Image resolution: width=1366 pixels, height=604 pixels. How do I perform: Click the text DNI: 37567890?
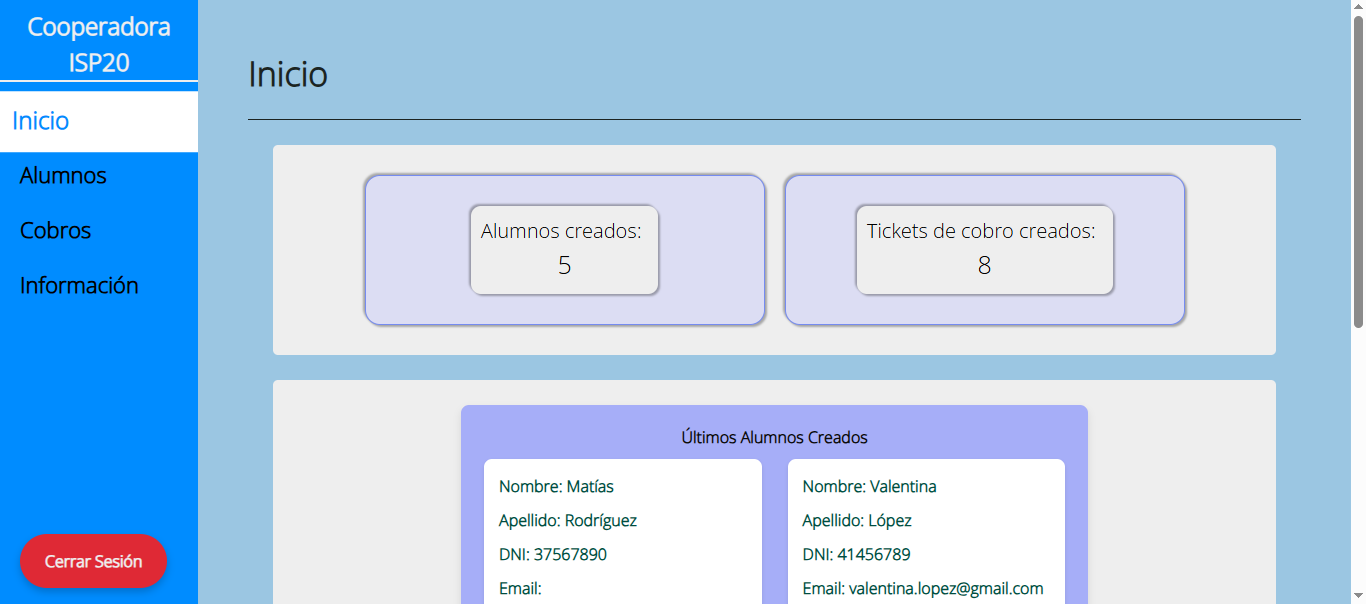pyautogui.click(x=553, y=555)
